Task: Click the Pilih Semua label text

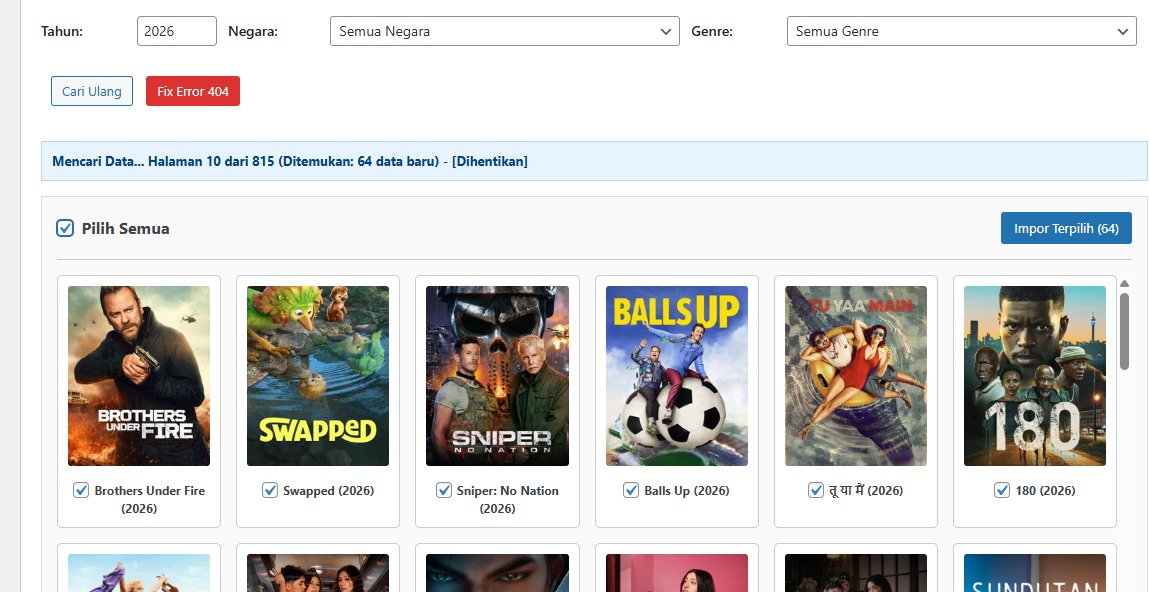Action: coord(125,229)
